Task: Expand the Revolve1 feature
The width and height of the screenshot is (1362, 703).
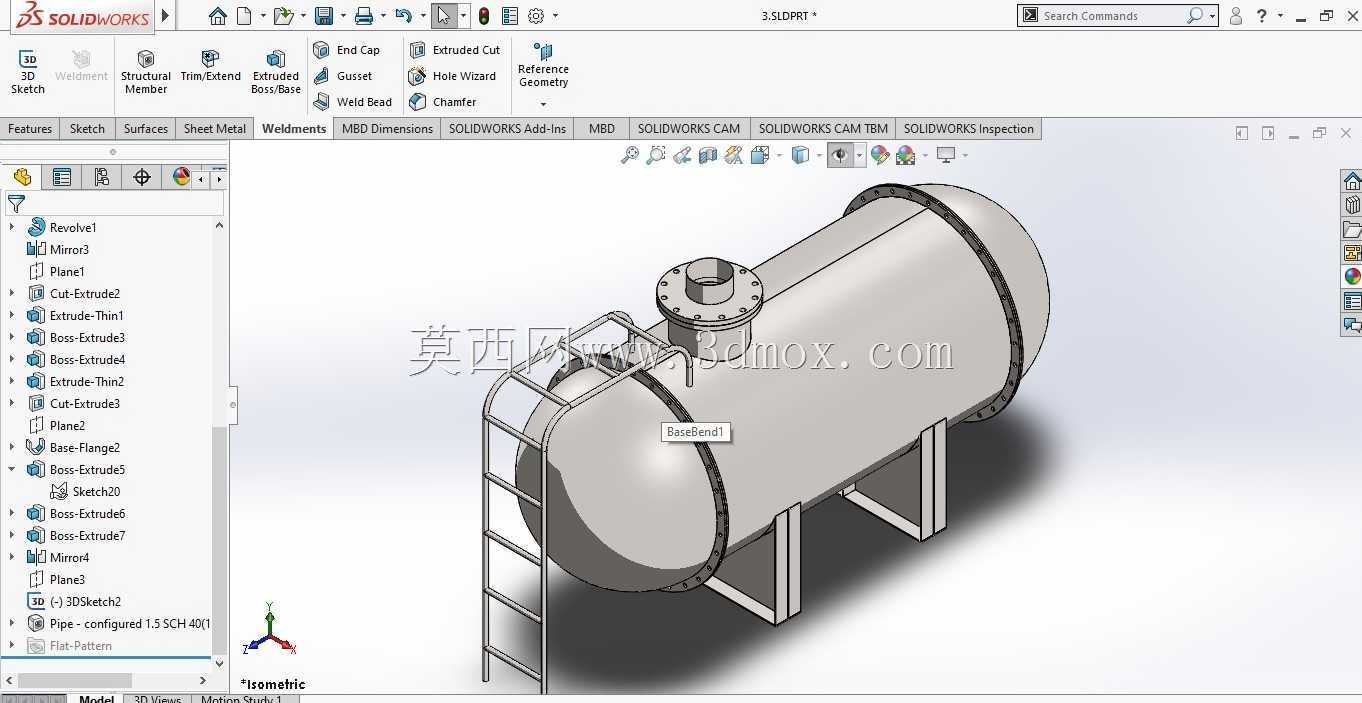Action: (12, 227)
